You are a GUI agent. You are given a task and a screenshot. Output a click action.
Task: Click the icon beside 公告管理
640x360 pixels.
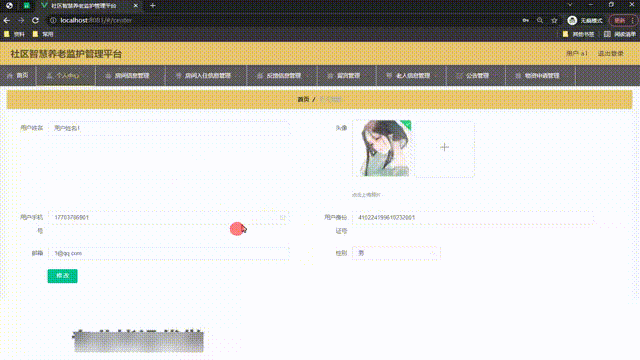click(459, 76)
